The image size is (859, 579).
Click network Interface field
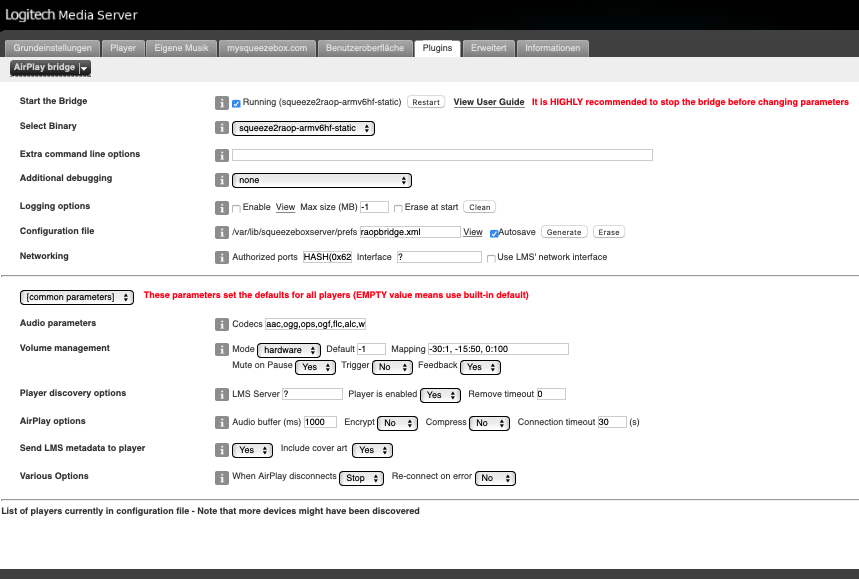point(439,257)
